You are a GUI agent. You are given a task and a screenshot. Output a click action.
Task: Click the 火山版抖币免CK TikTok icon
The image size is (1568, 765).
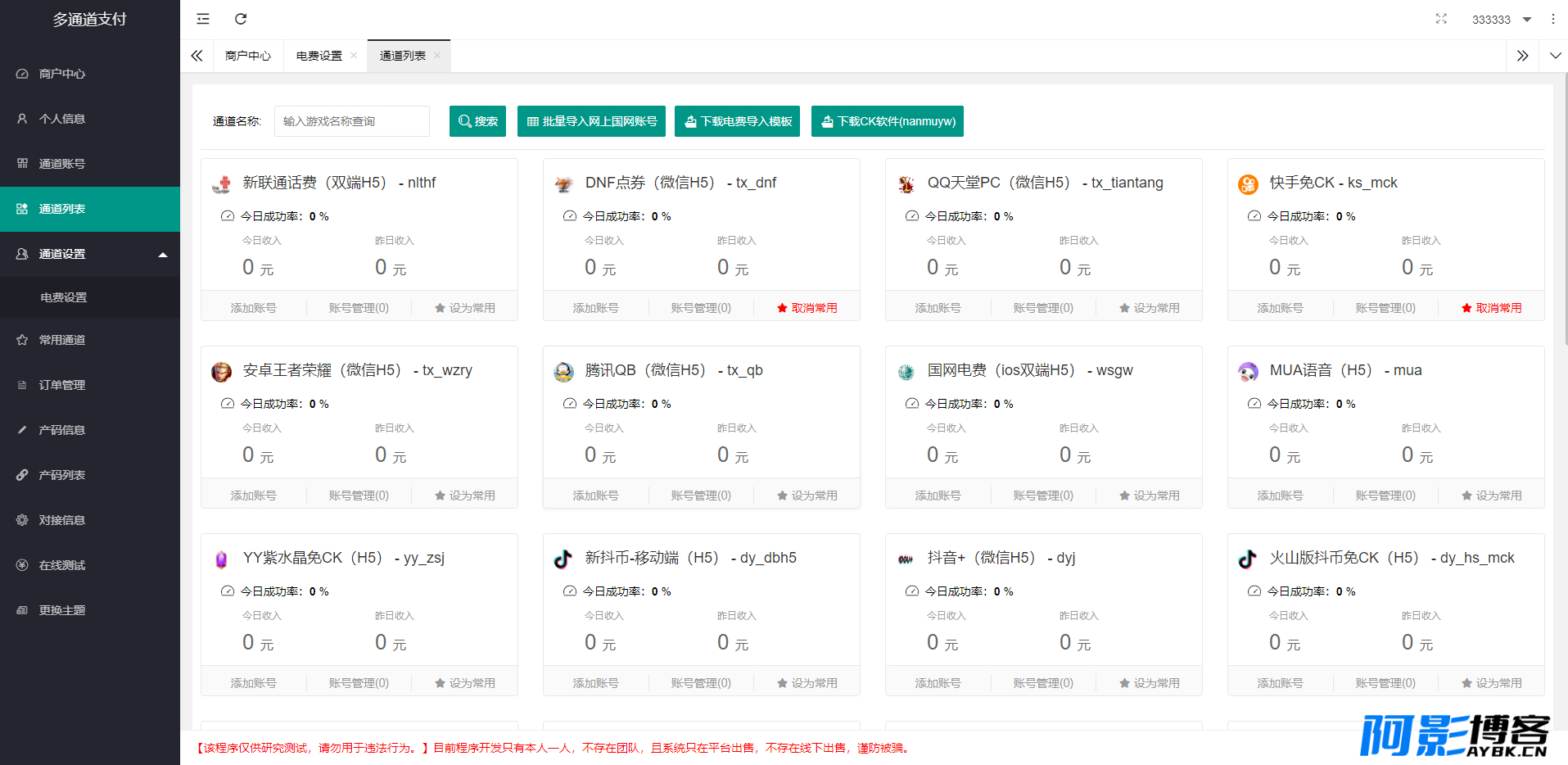(1248, 559)
